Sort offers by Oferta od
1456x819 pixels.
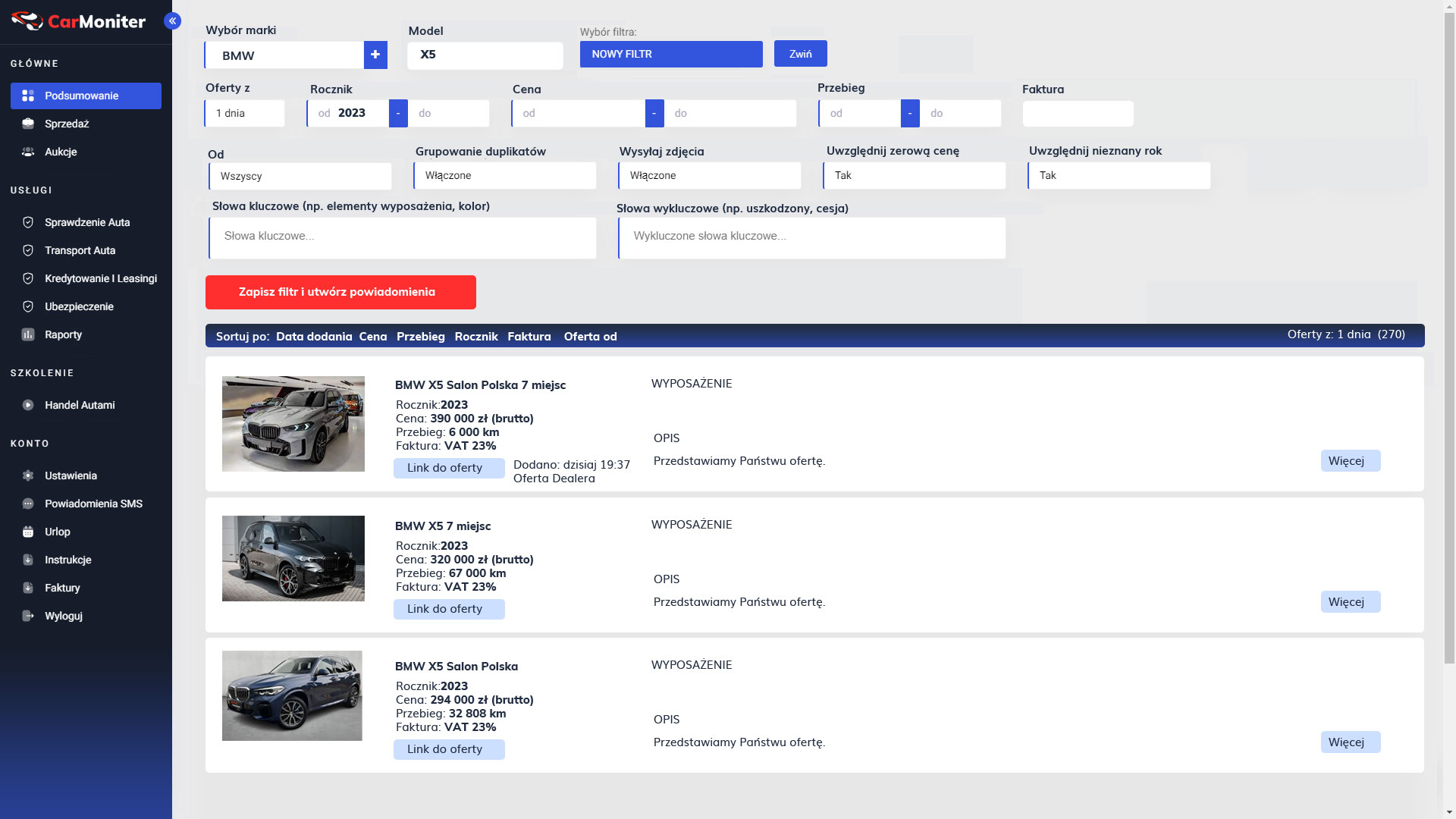point(591,337)
